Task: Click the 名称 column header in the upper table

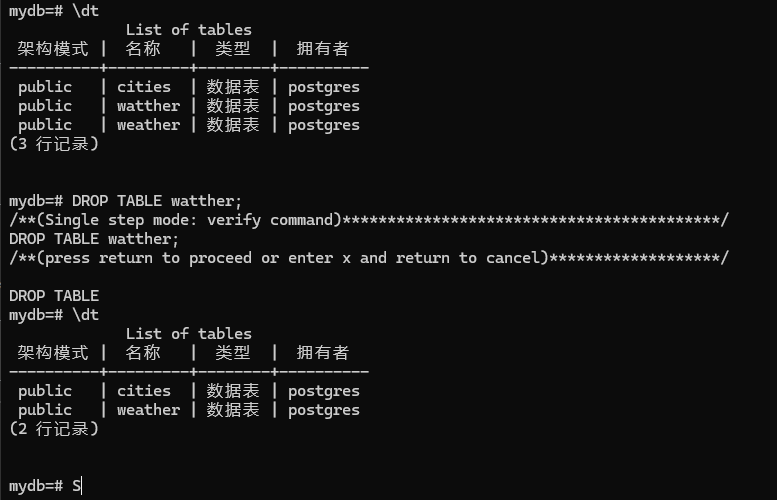Action: [143, 48]
